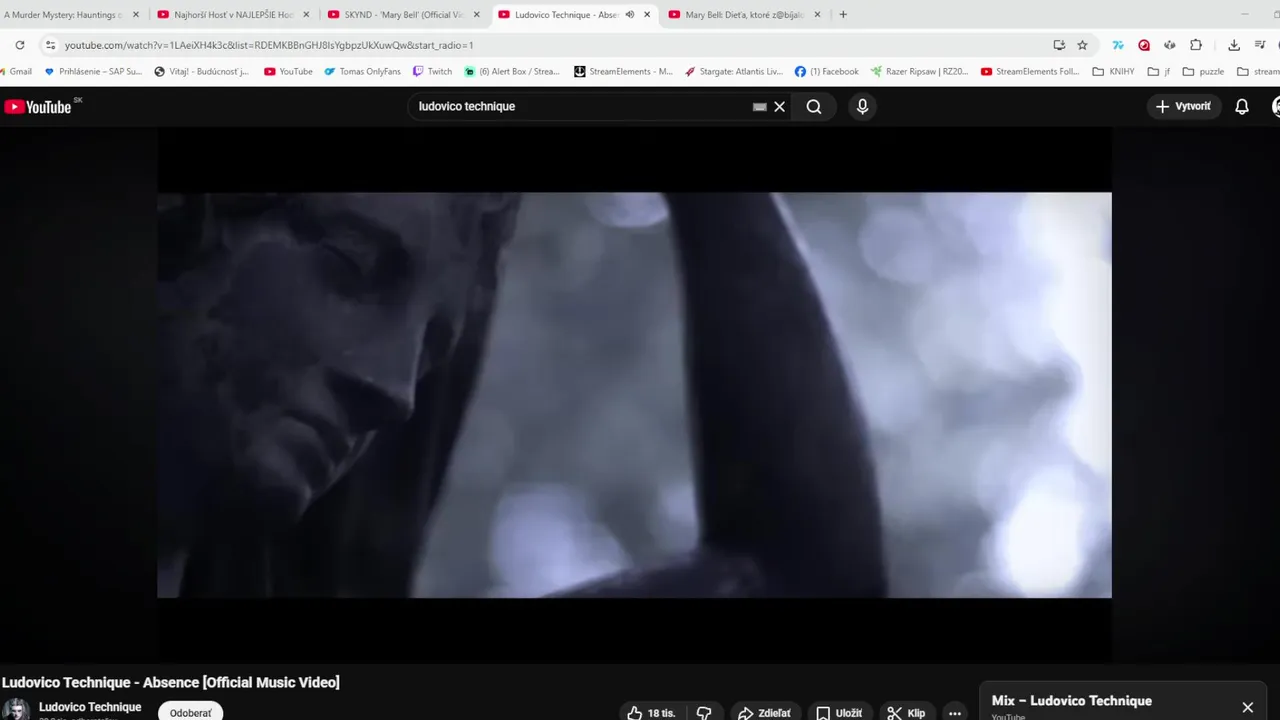Open the notifications bell
This screenshot has width=1280, height=720.
1242,107
